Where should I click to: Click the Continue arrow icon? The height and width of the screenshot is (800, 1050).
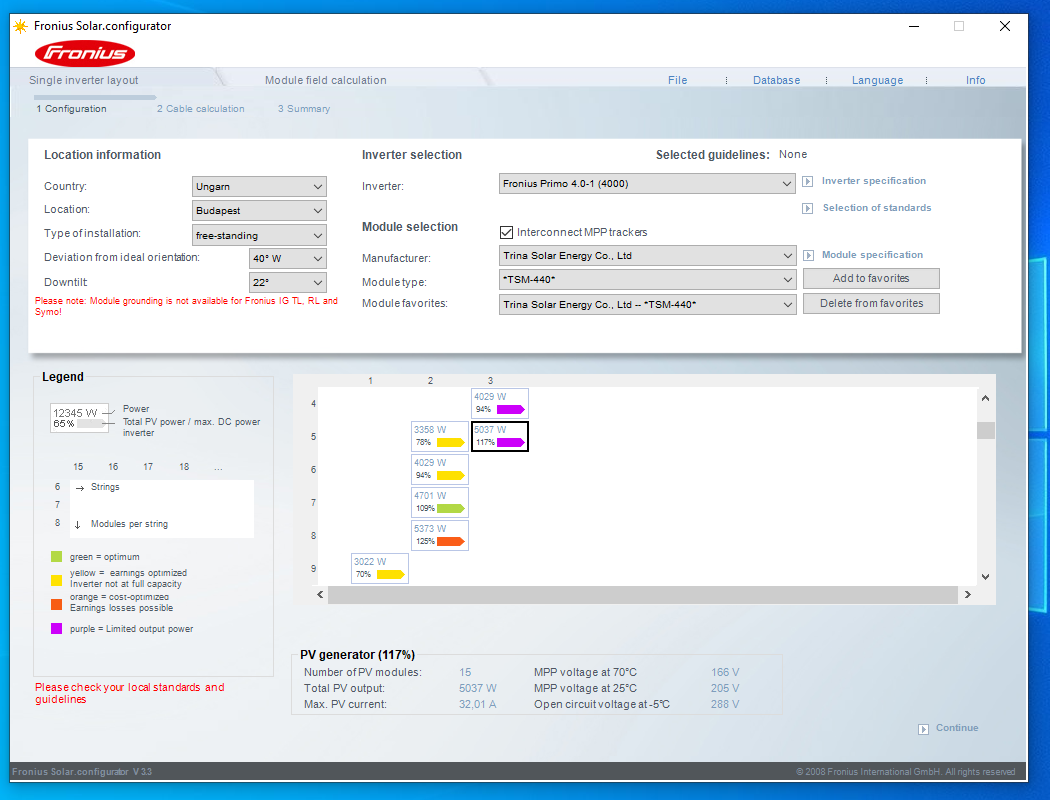pos(923,729)
